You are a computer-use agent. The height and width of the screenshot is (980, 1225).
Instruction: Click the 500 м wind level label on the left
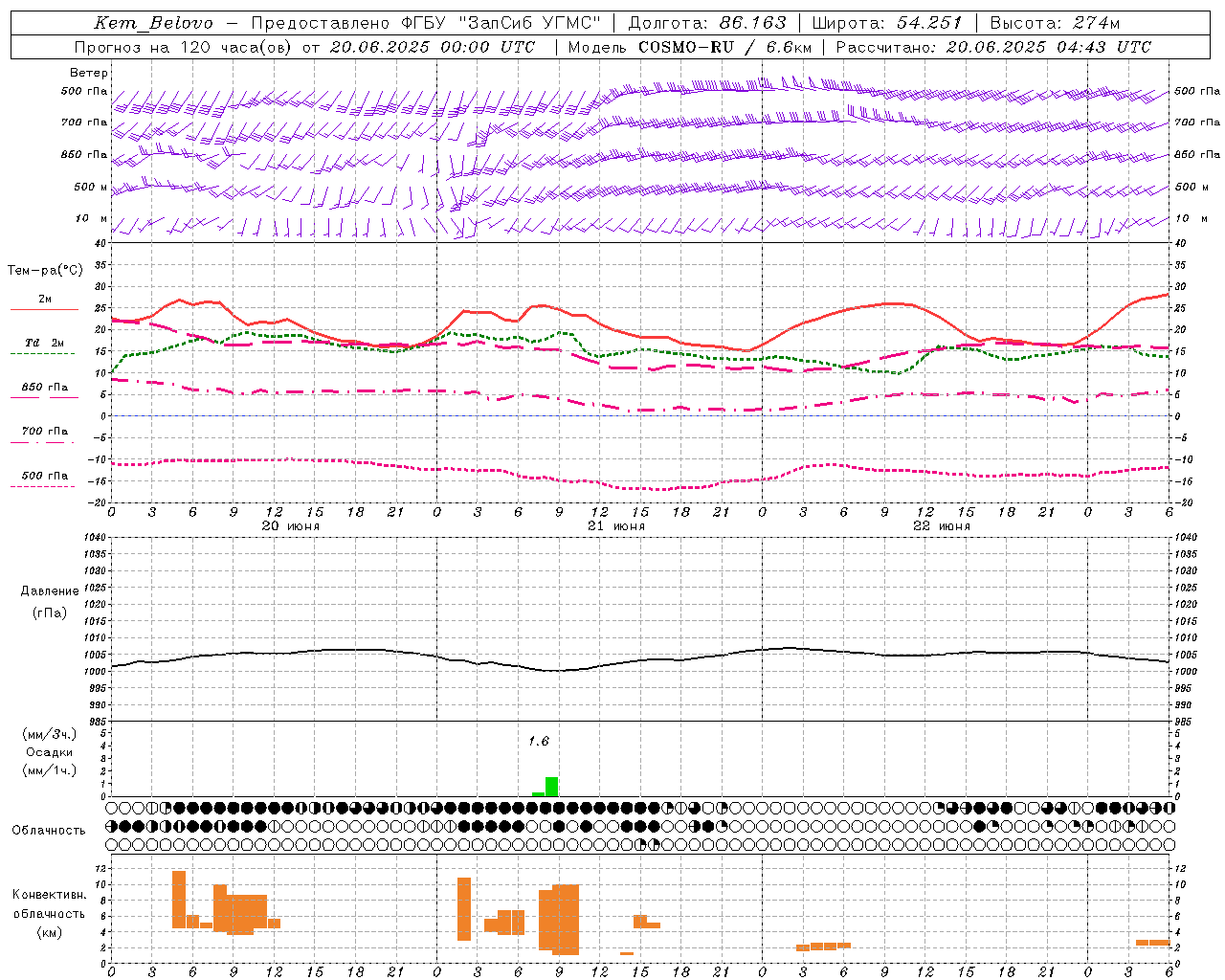(x=92, y=187)
